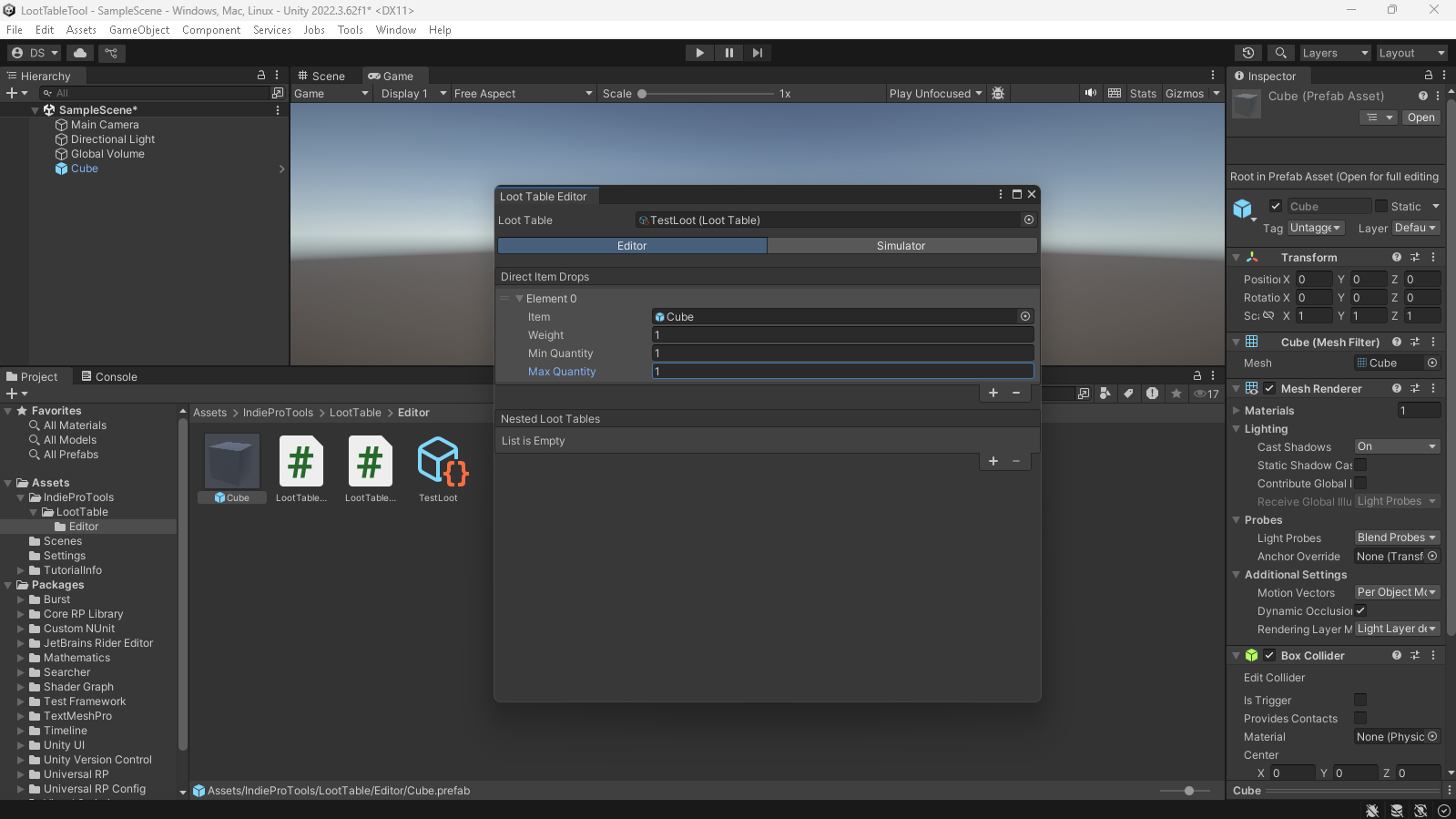Viewport: 1456px width, 819px height.
Task: Open help for Cube Prefab Asset
Action: tap(1423, 96)
